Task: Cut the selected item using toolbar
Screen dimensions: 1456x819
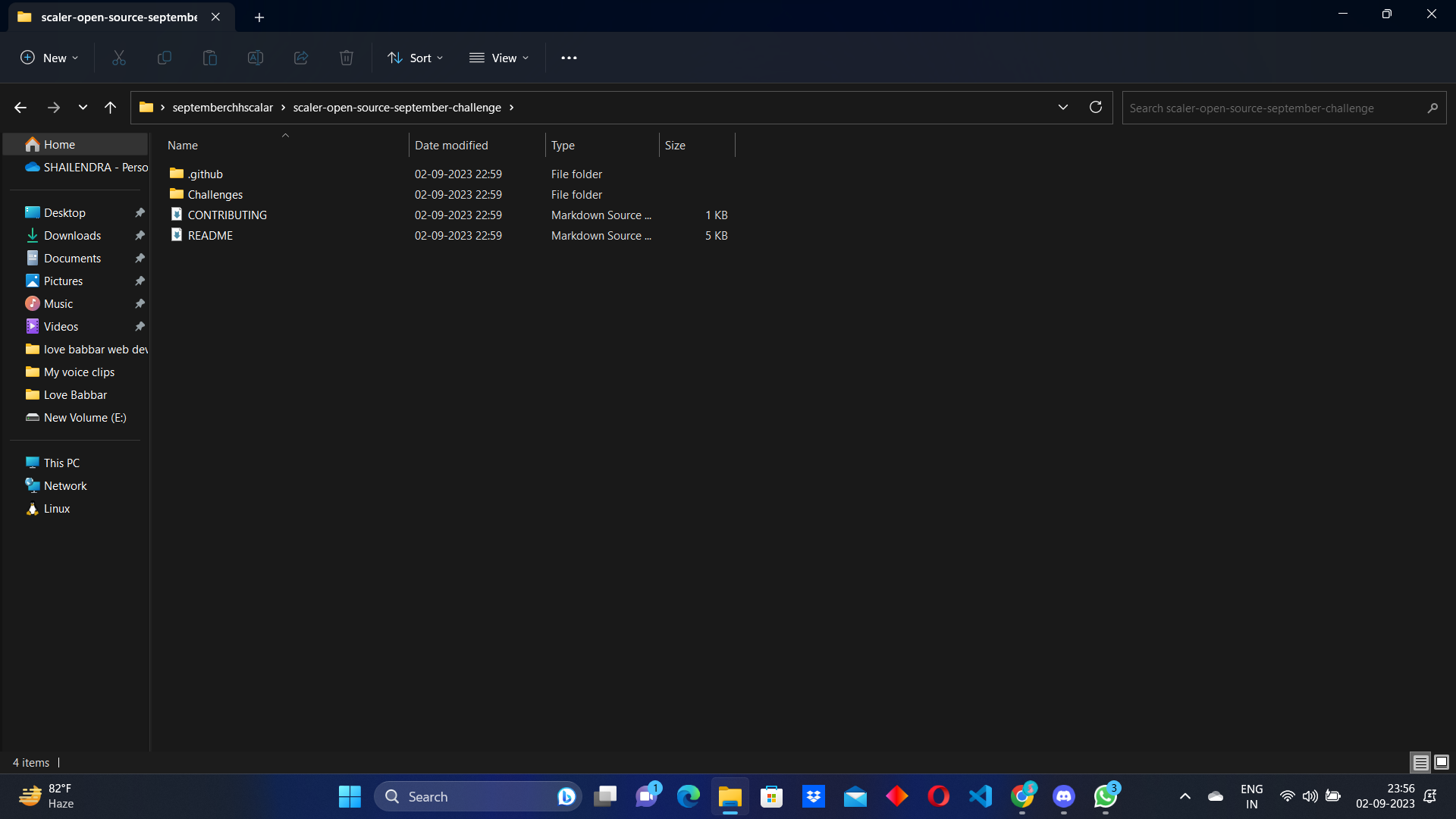Action: [x=118, y=58]
